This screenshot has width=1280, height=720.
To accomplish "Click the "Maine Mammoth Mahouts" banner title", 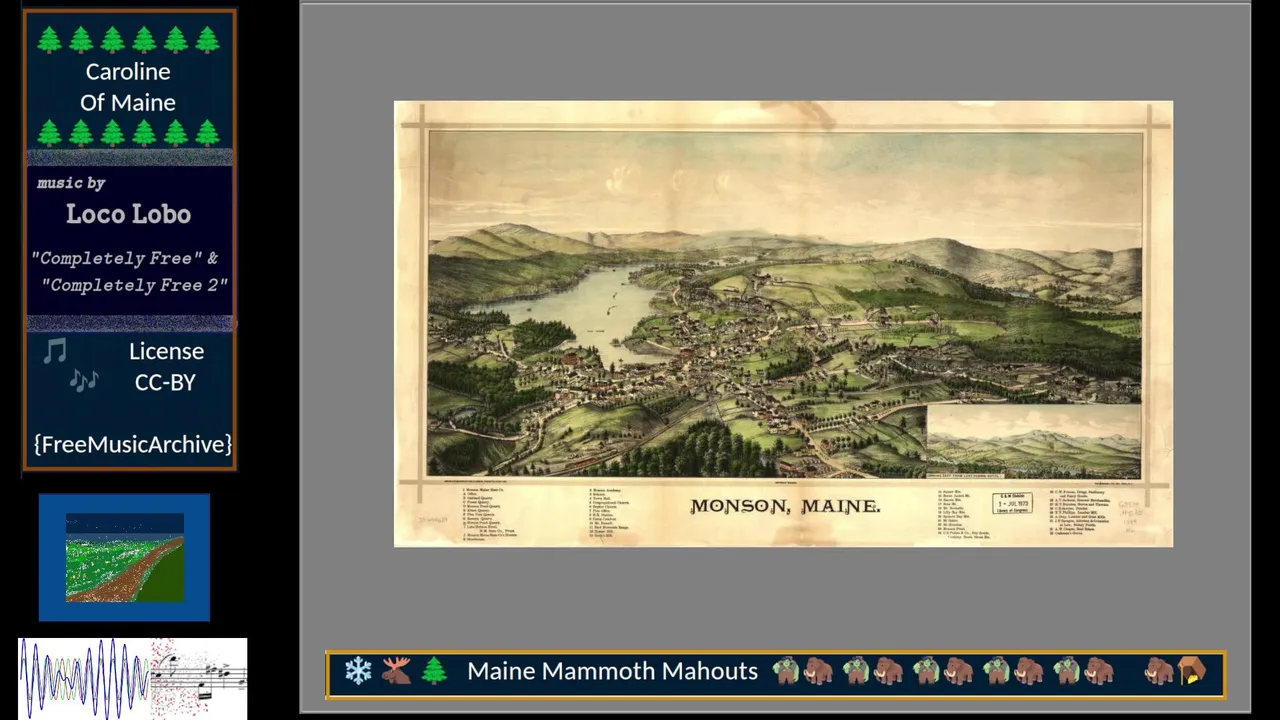I will [x=612, y=671].
